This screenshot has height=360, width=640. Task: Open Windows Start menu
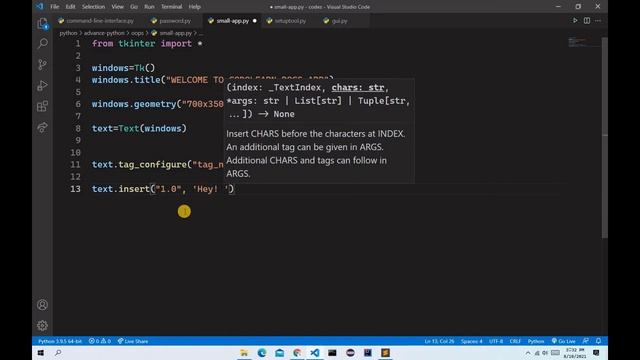(x=41, y=353)
